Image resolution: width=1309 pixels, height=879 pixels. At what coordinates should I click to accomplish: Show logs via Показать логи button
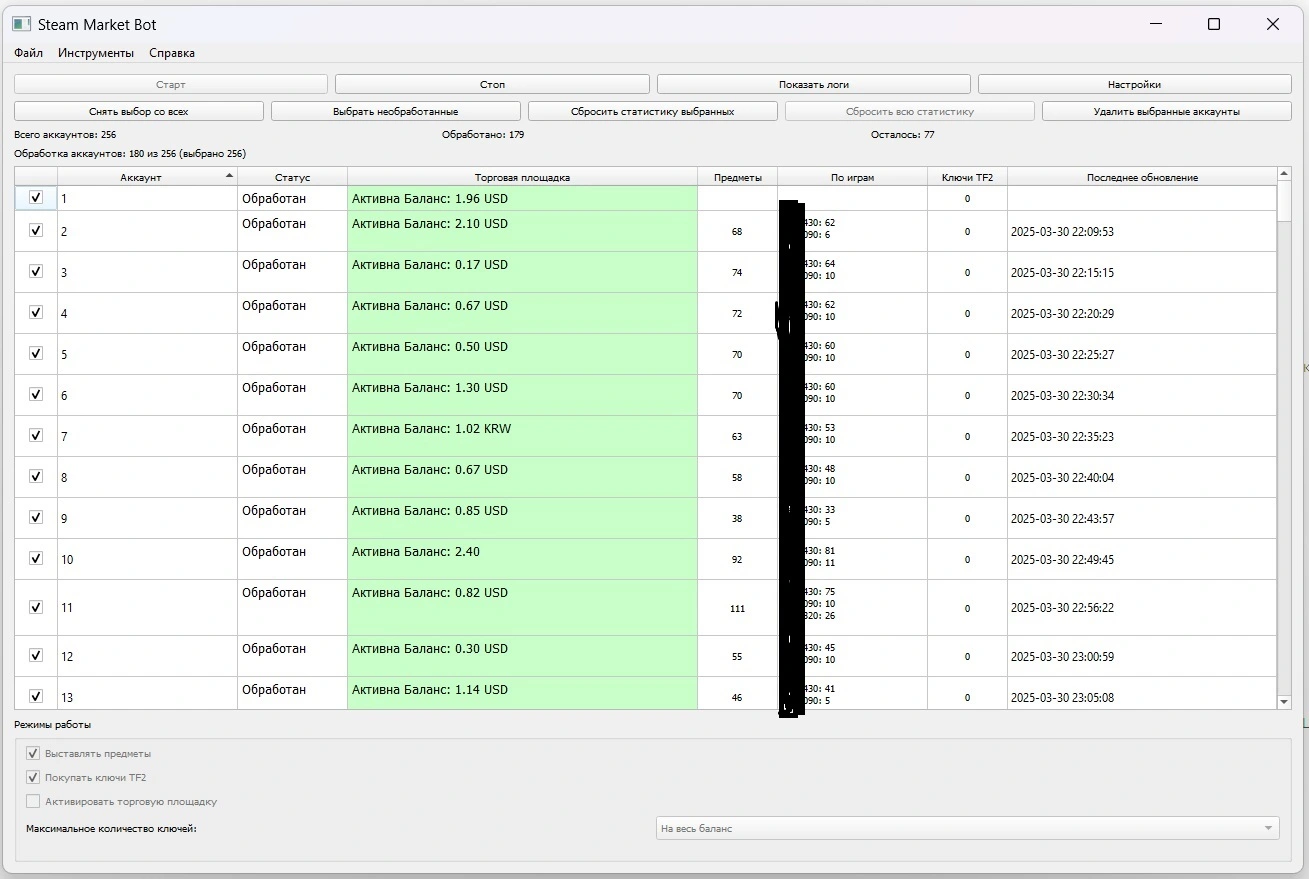click(814, 85)
